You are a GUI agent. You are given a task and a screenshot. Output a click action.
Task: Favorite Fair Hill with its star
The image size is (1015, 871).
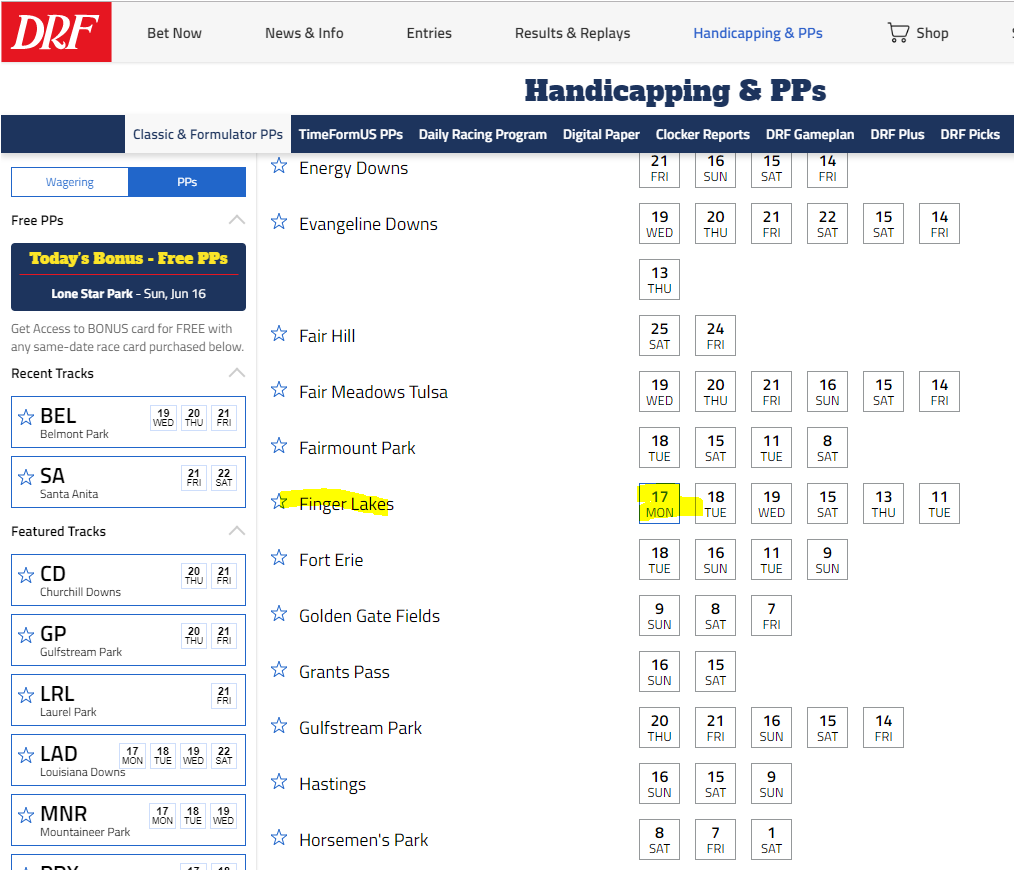coord(279,334)
